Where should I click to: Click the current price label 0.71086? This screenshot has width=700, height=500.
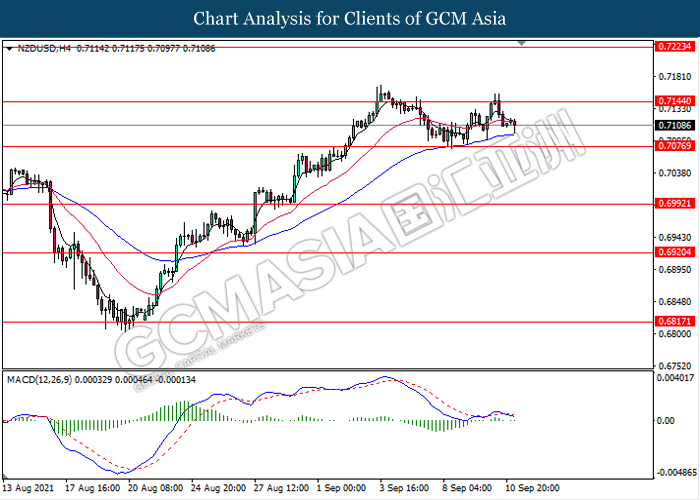[x=675, y=125]
